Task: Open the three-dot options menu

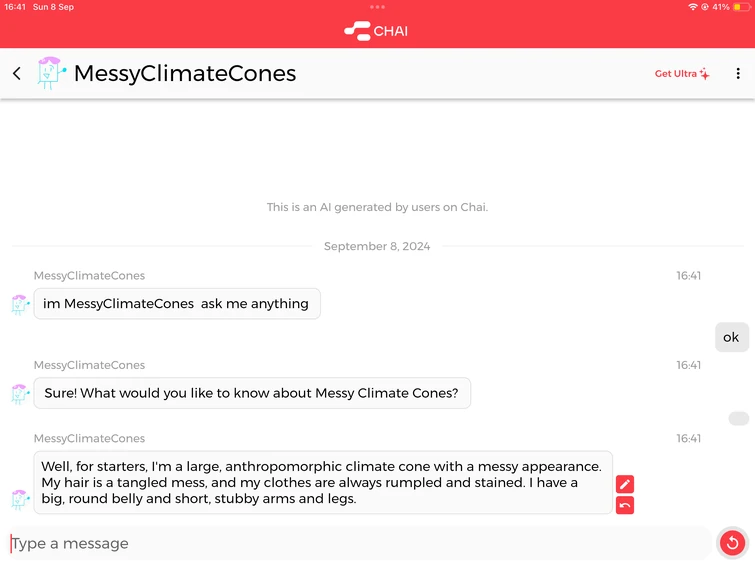Action: [738, 74]
